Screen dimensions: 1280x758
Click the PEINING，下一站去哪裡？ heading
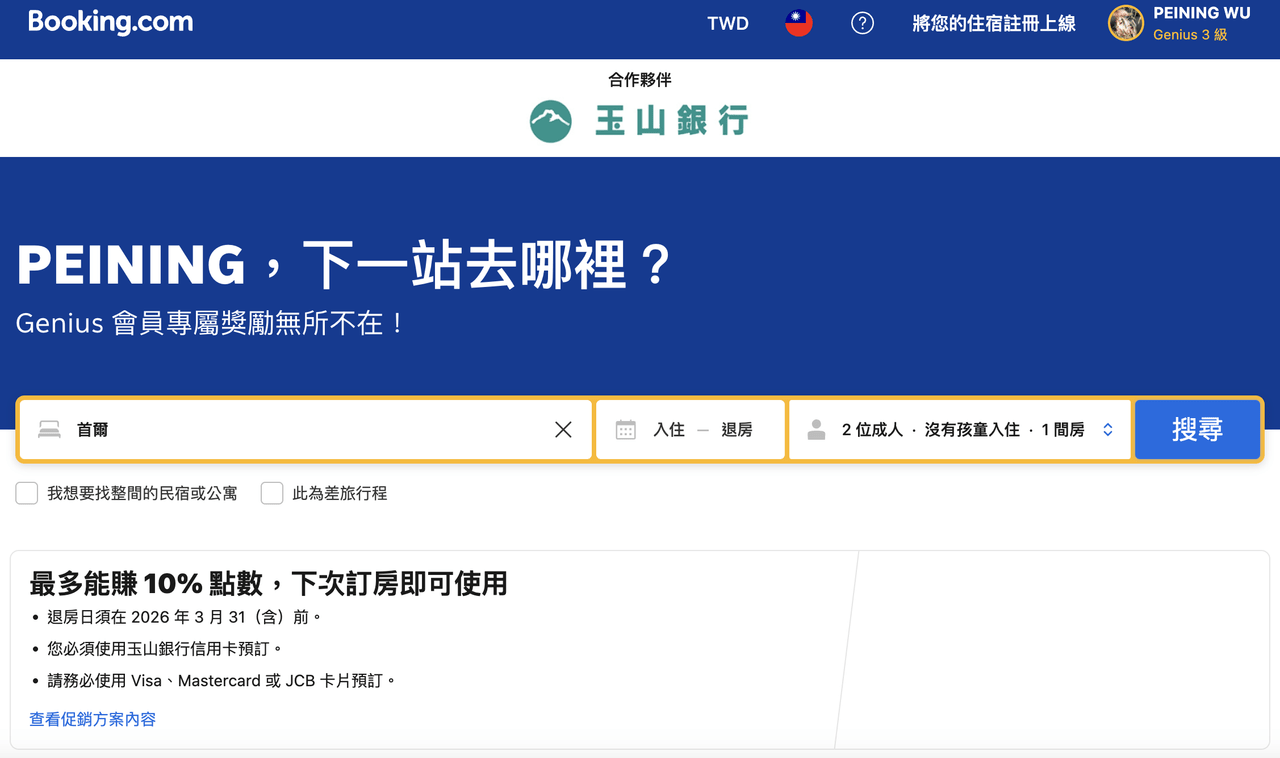click(x=343, y=266)
